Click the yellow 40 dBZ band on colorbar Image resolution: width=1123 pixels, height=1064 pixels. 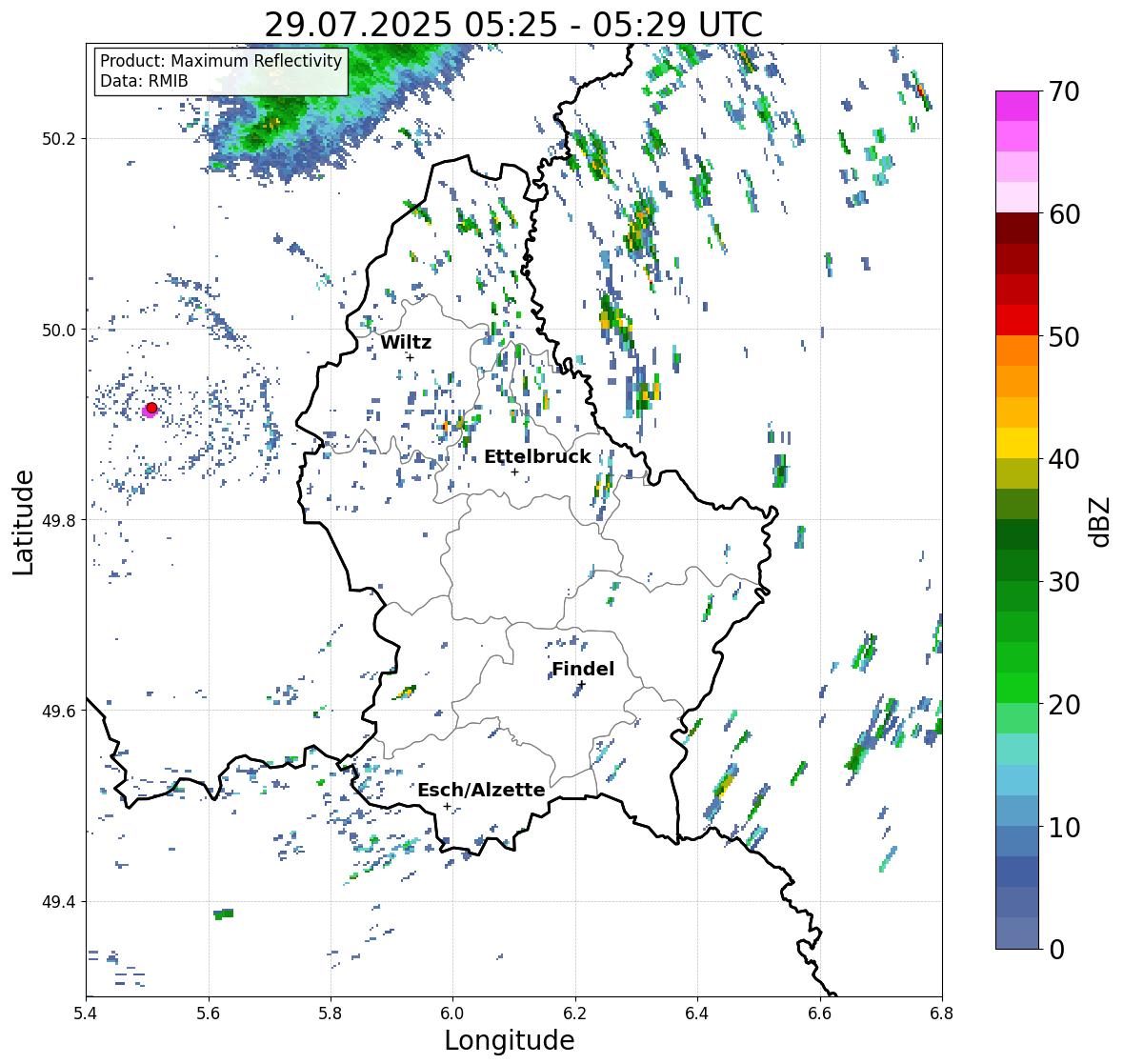(1017, 443)
